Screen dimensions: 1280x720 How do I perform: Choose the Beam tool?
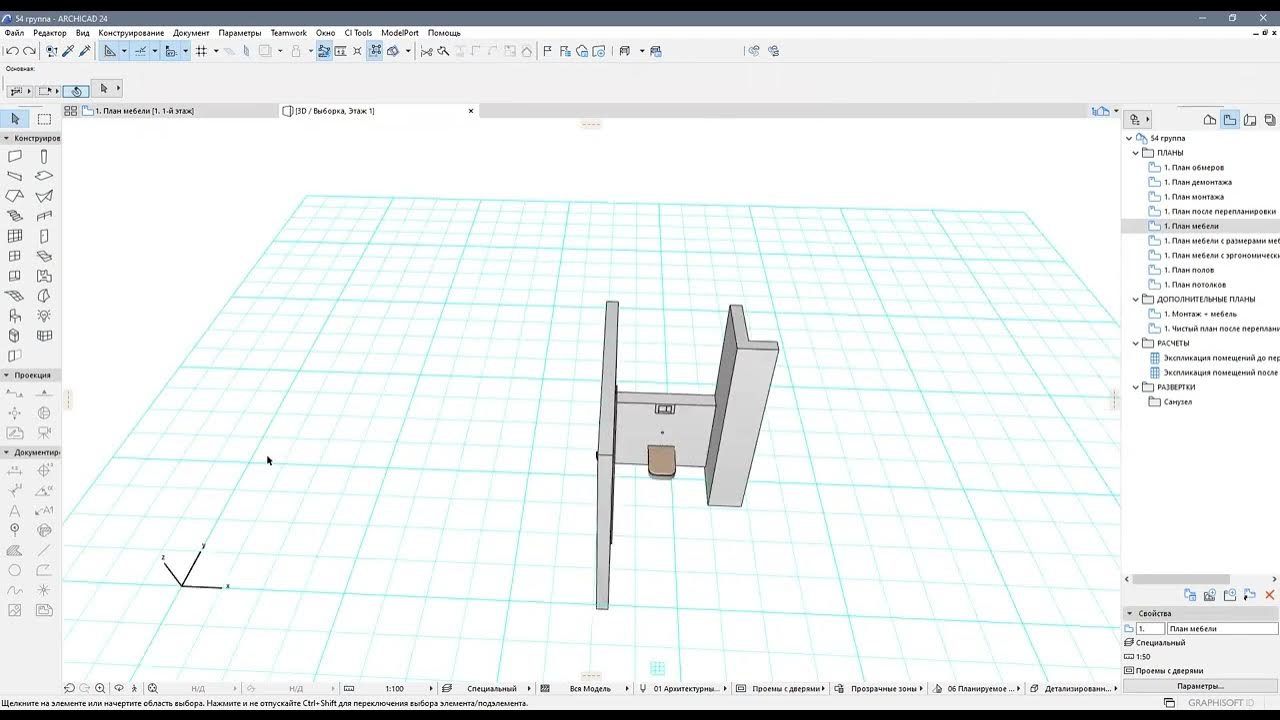coord(15,176)
